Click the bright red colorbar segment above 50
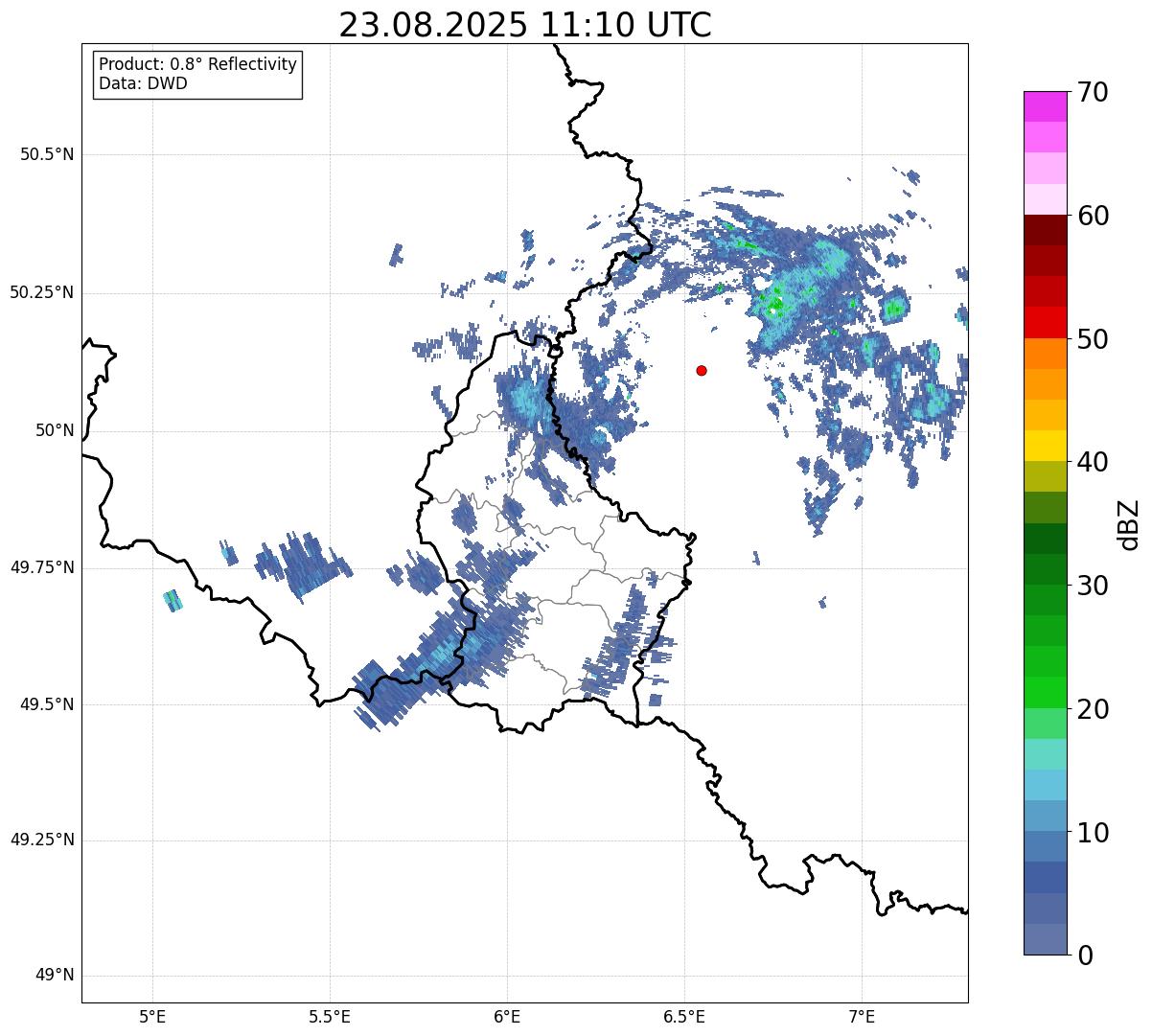1152x1036 pixels. [x=1045, y=322]
